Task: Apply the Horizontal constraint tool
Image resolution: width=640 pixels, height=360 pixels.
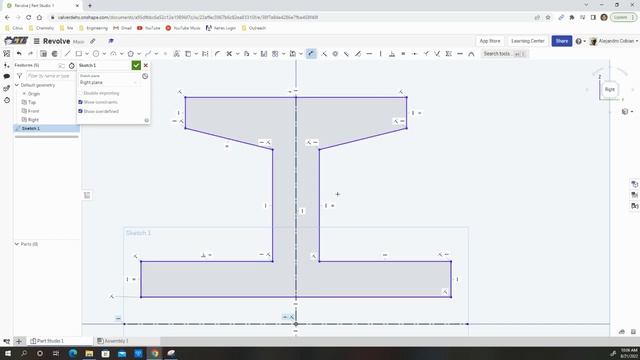Action: click(x=369, y=53)
